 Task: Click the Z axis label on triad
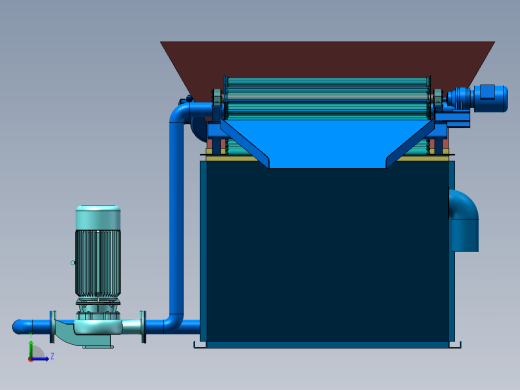pyautogui.click(x=52, y=356)
